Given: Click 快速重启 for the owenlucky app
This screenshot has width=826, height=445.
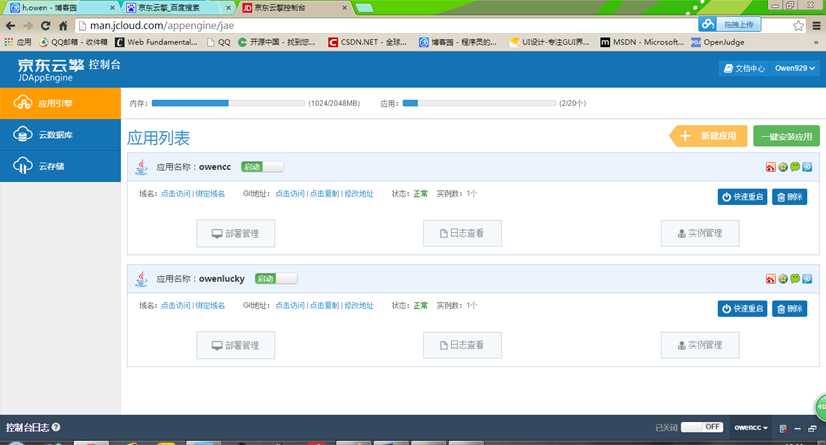Looking at the screenshot, I should [x=742, y=308].
